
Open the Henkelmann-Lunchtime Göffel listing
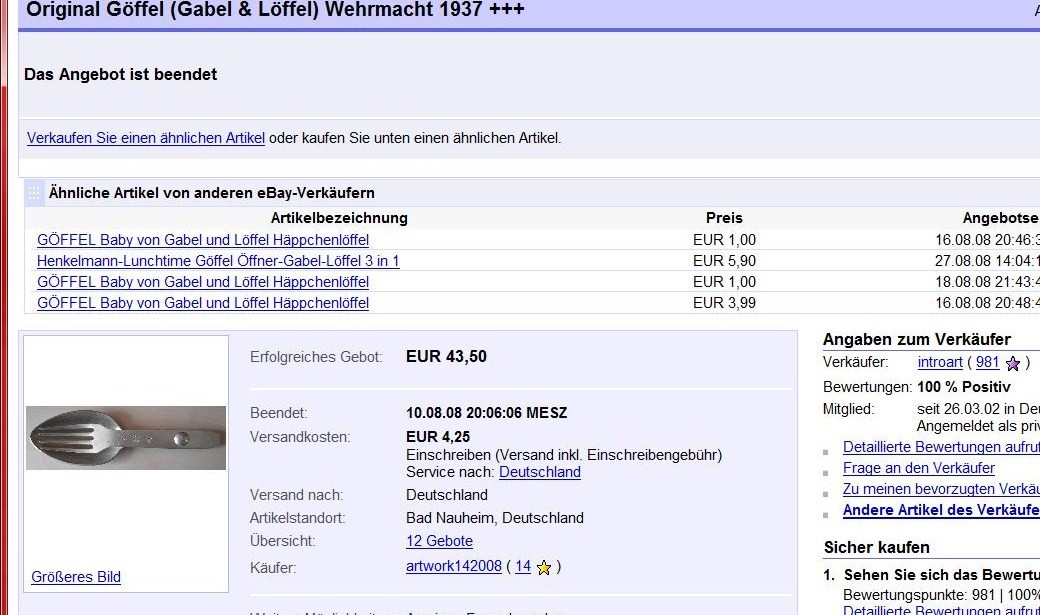coord(218,261)
